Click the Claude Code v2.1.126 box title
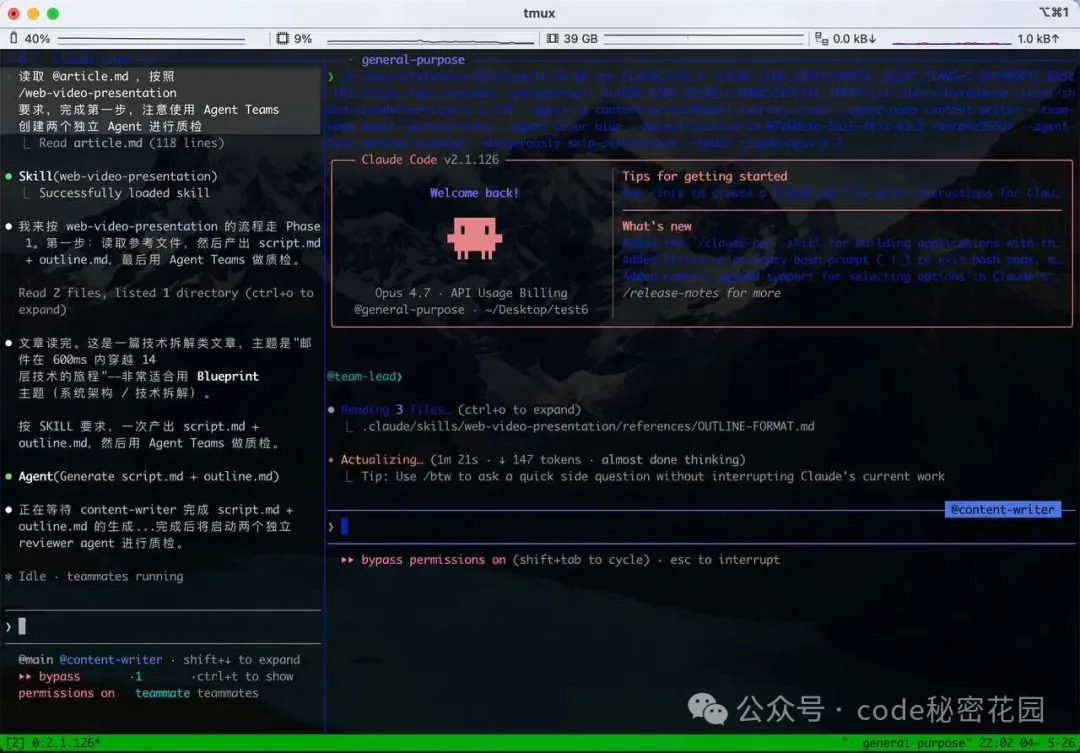Screen dimensions: 1080x753 coord(430,160)
